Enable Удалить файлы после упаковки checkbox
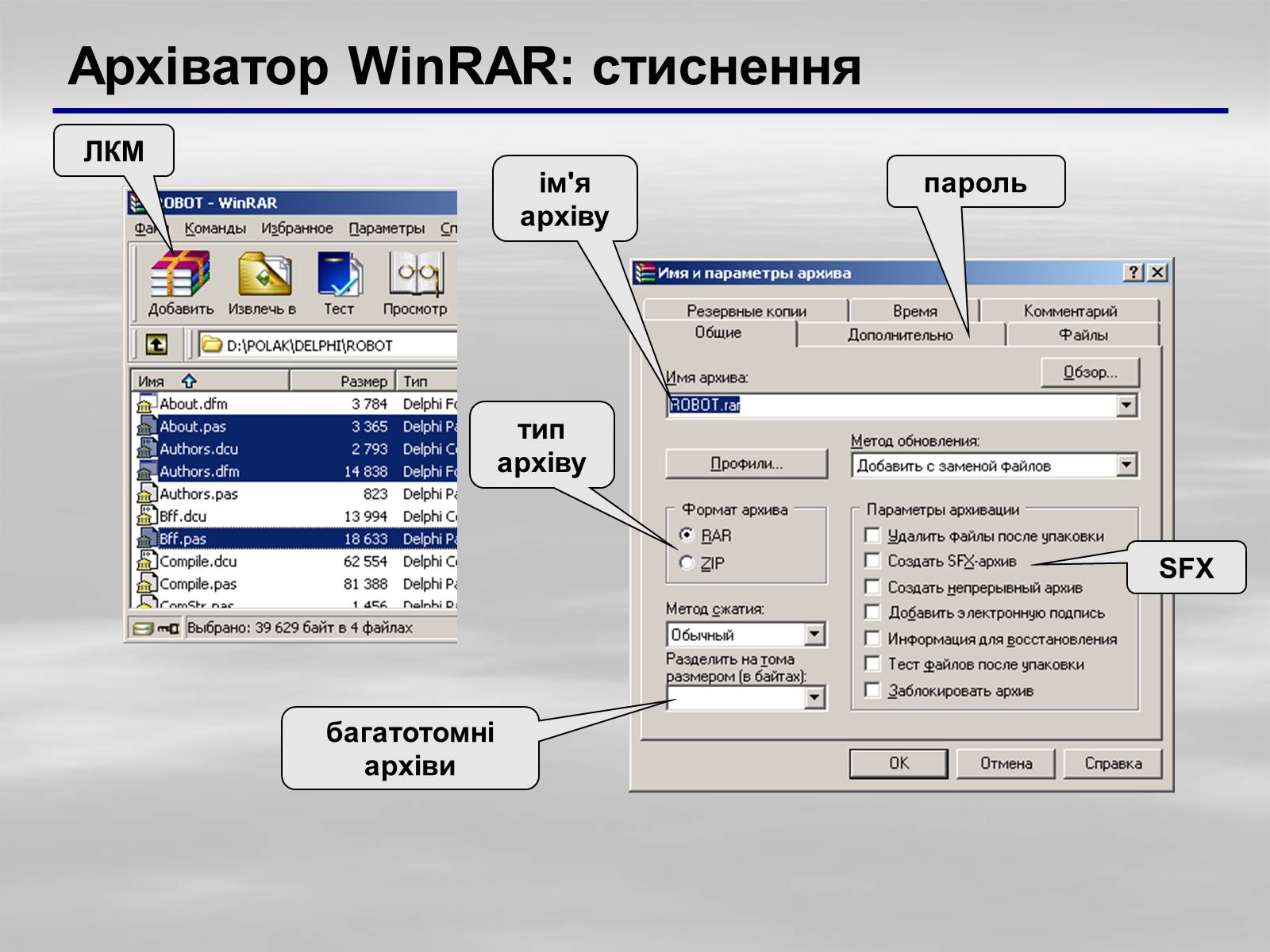This screenshot has width=1270, height=952. [x=872, y=535]
